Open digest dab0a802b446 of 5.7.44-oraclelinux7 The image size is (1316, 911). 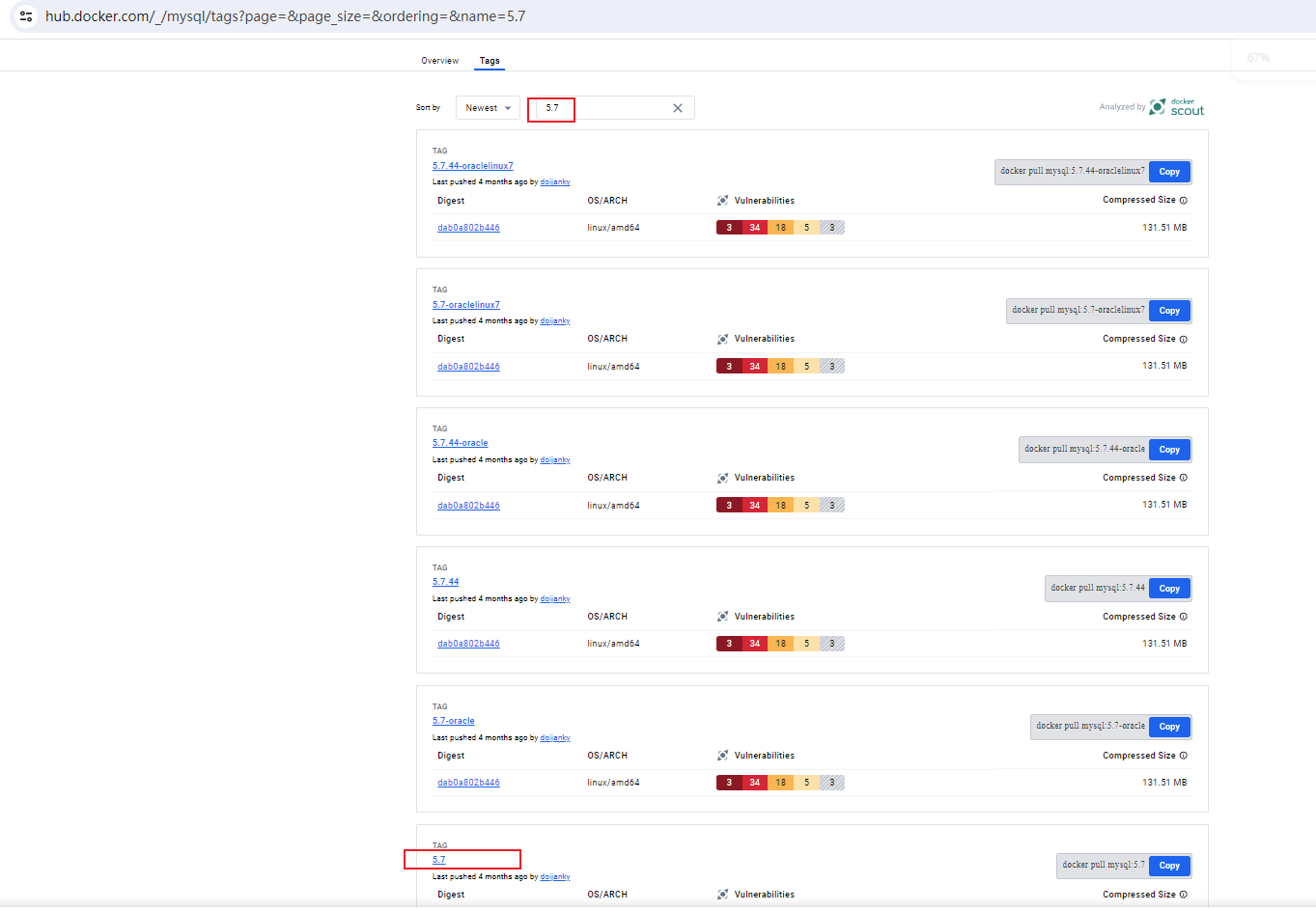click(468, 228)
